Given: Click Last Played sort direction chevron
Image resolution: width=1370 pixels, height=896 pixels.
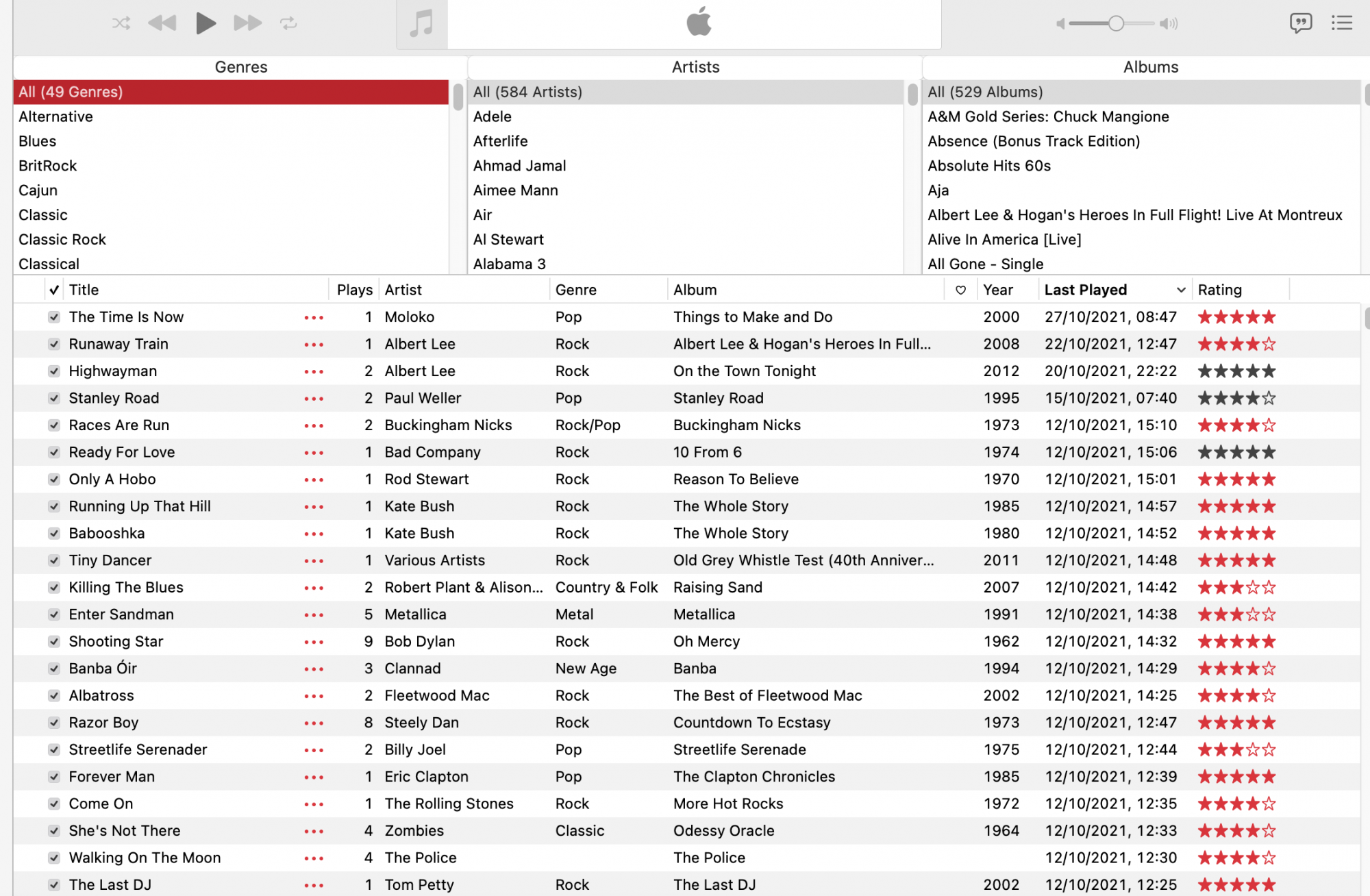Looking at the screenshot, I should click(x=1181, y=290).
